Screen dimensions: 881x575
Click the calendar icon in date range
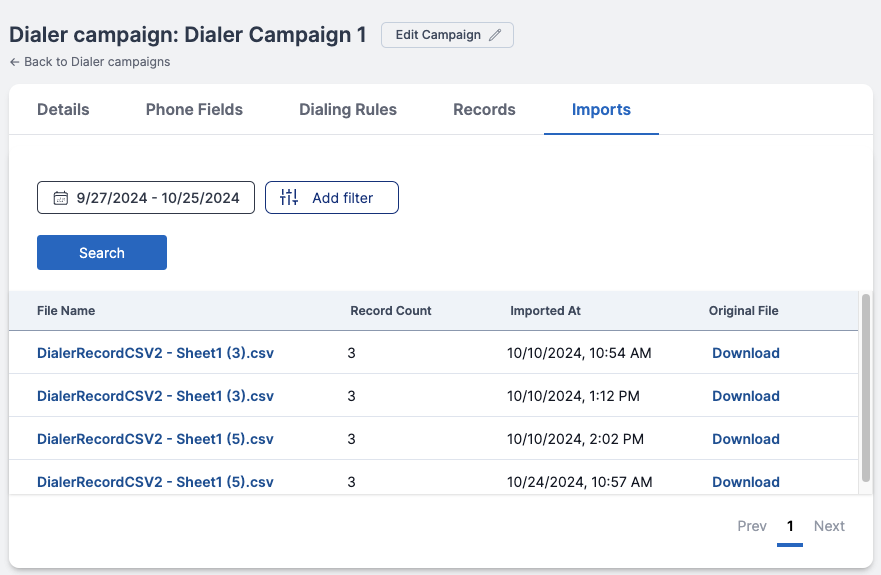(x=60, y=198)
